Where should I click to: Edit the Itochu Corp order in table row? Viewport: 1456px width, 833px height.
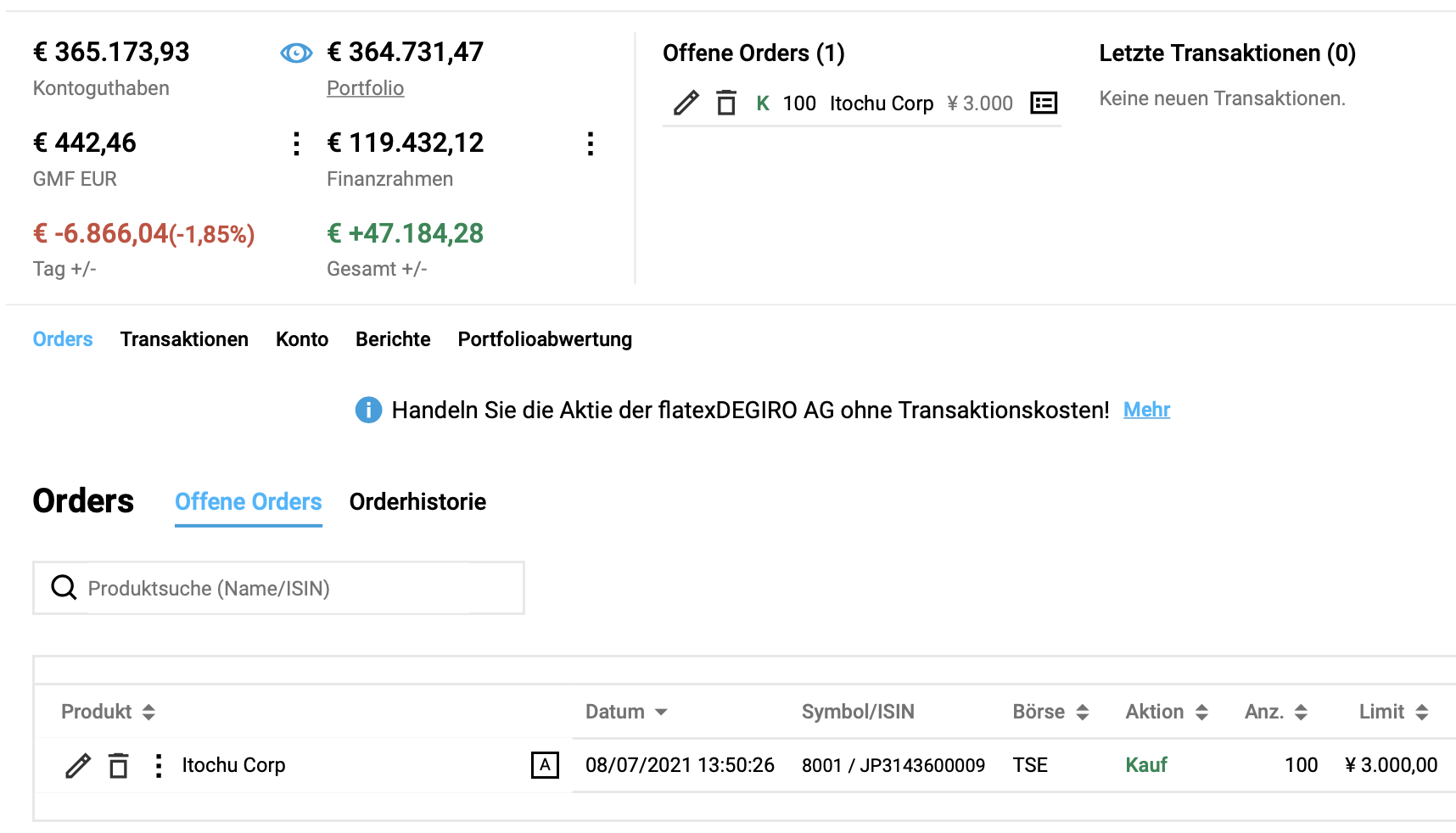point(78,765)
